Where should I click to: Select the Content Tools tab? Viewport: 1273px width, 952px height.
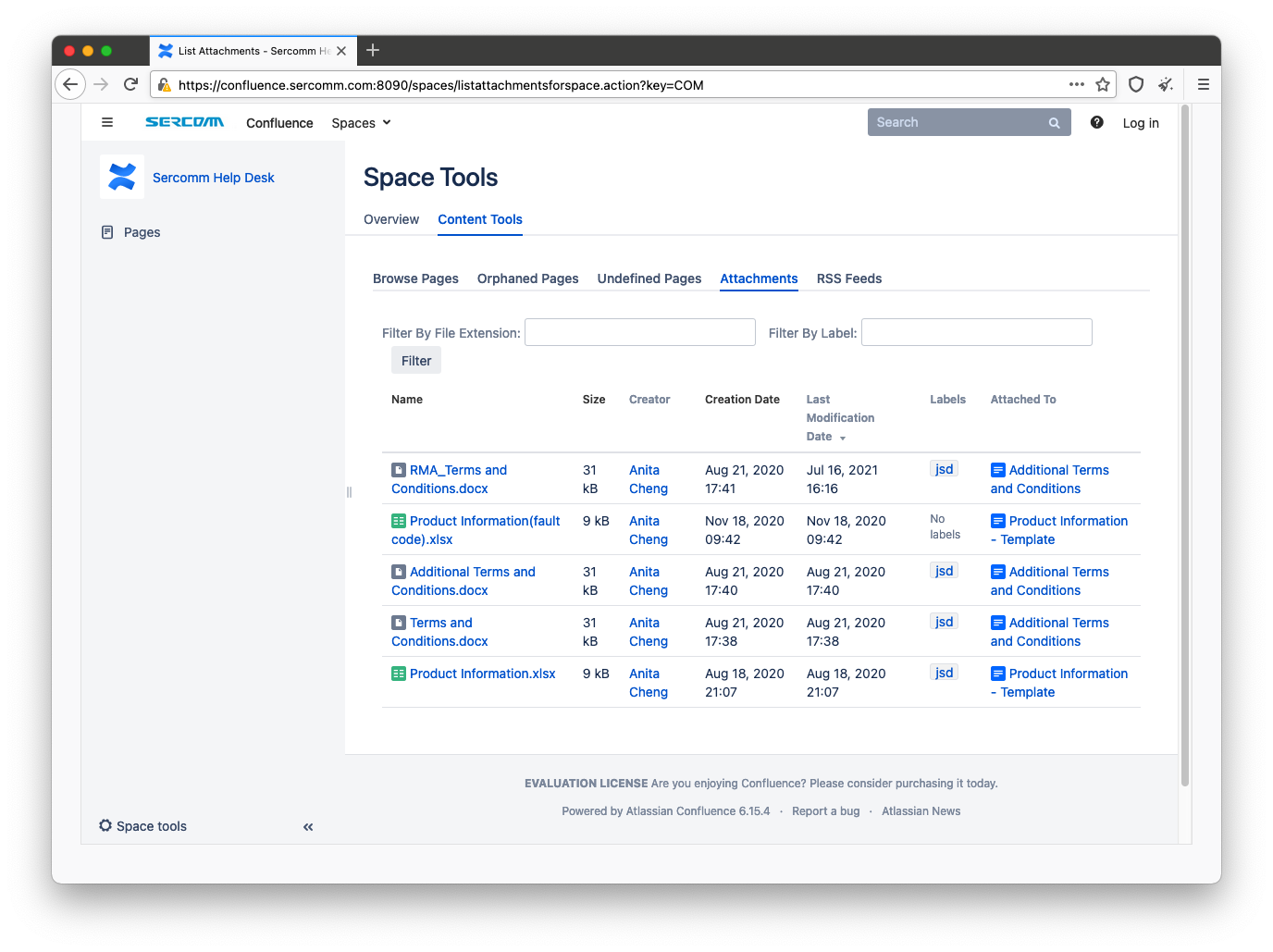(x=480, y=219)
